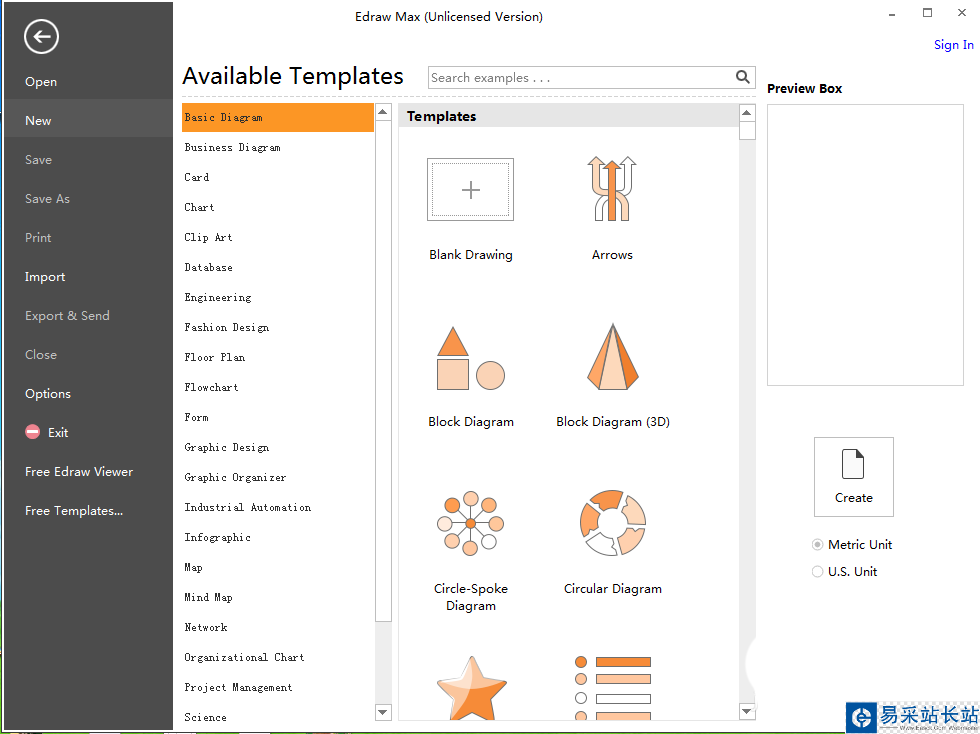Choose the Block Diagram template icon
The height and width of the screenshot is (734, 980).
(471, 358)
